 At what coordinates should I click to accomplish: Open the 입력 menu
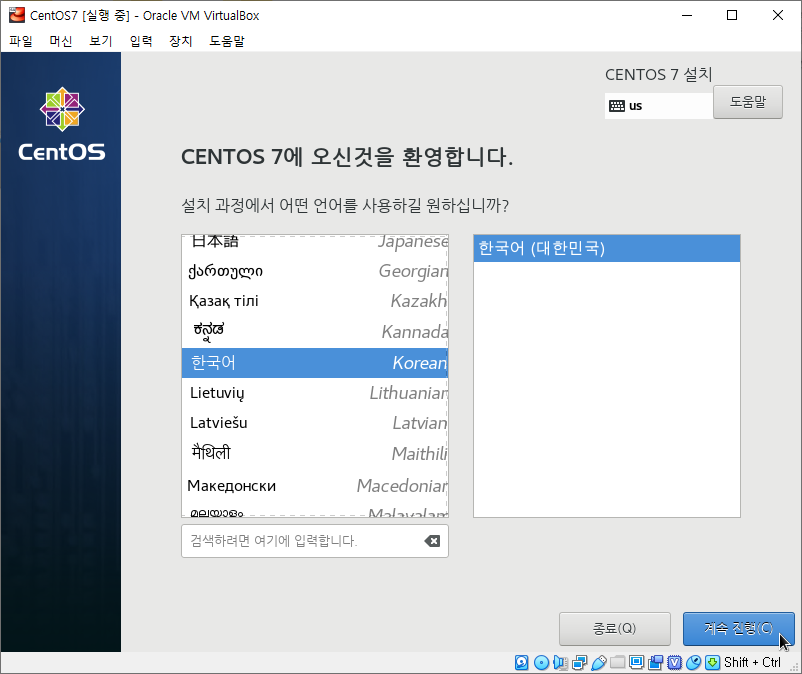141,41
